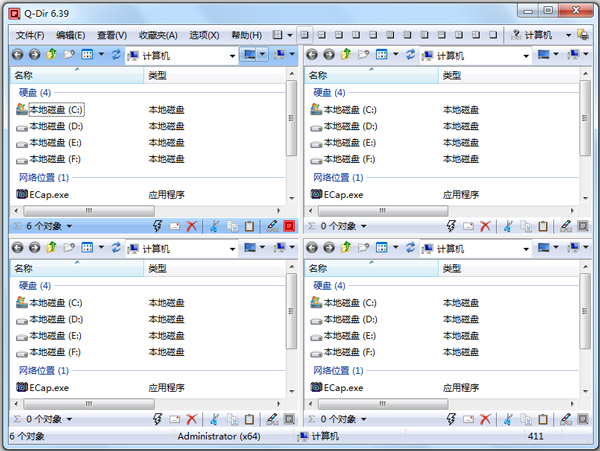Select 本地磁盘 (F:) in the bottom-right pane
The width and height of the screenshot is (600, 451).
click(x=350, y=352)
